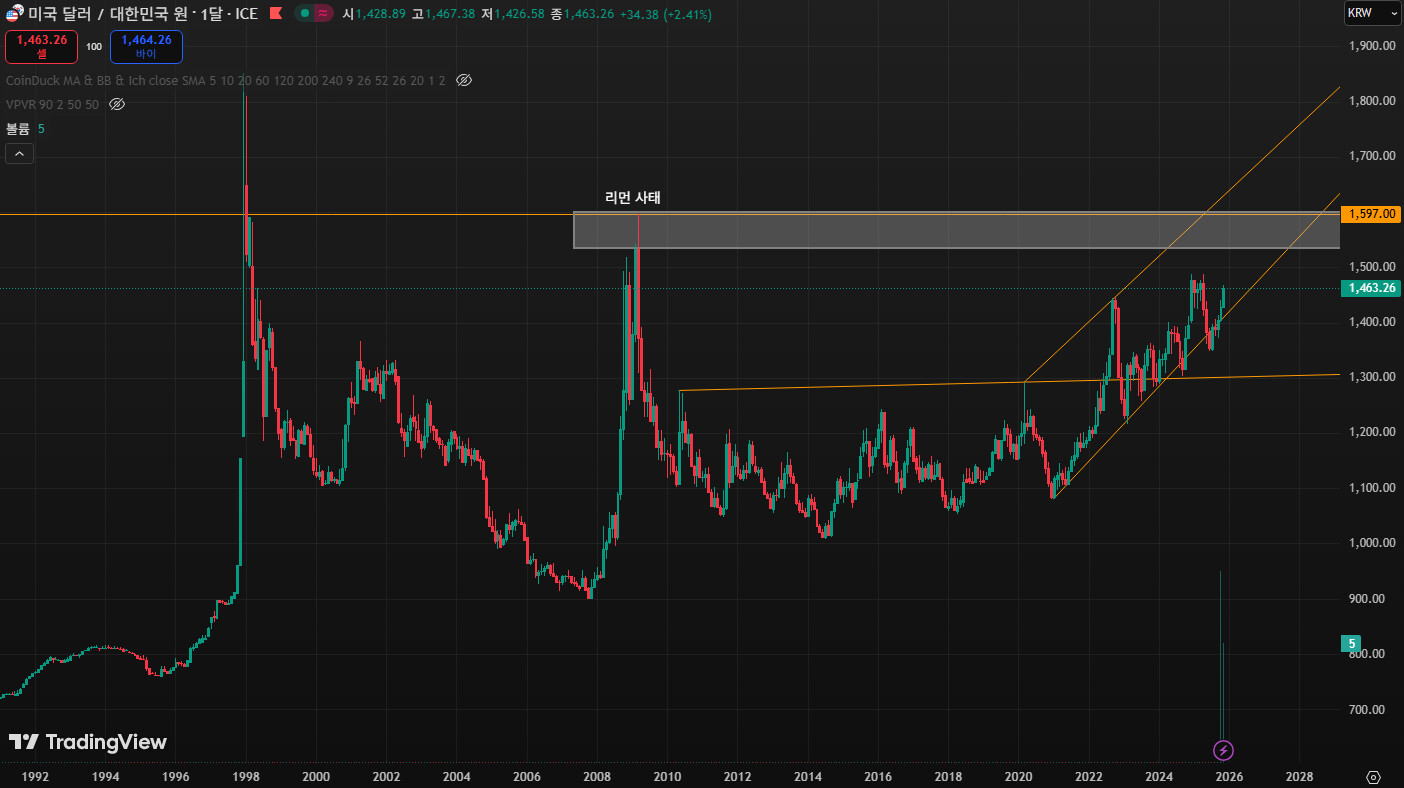Show the CoinDuck MA & BB indicator with its eye icon
Screen dimensions: 1404x788
click(x=463, y=80)
